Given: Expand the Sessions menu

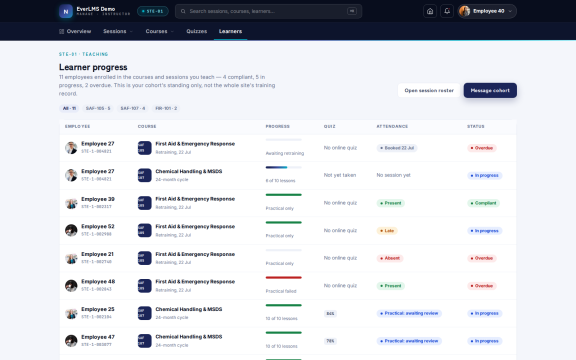Looking at the screenshot, I should pyautogui.click(x=118, y=32).
